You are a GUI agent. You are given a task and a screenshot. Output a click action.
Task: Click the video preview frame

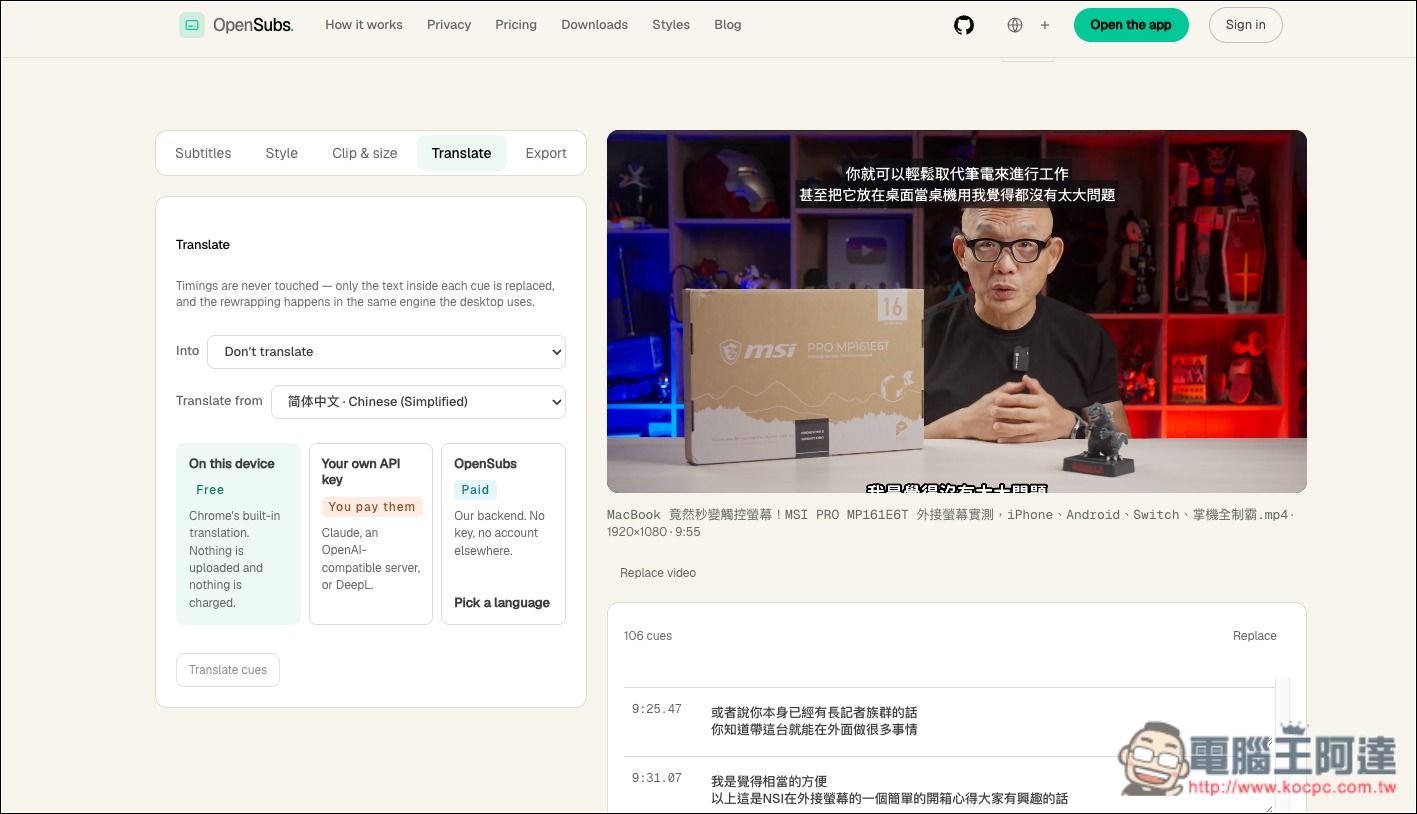(957, 311)
